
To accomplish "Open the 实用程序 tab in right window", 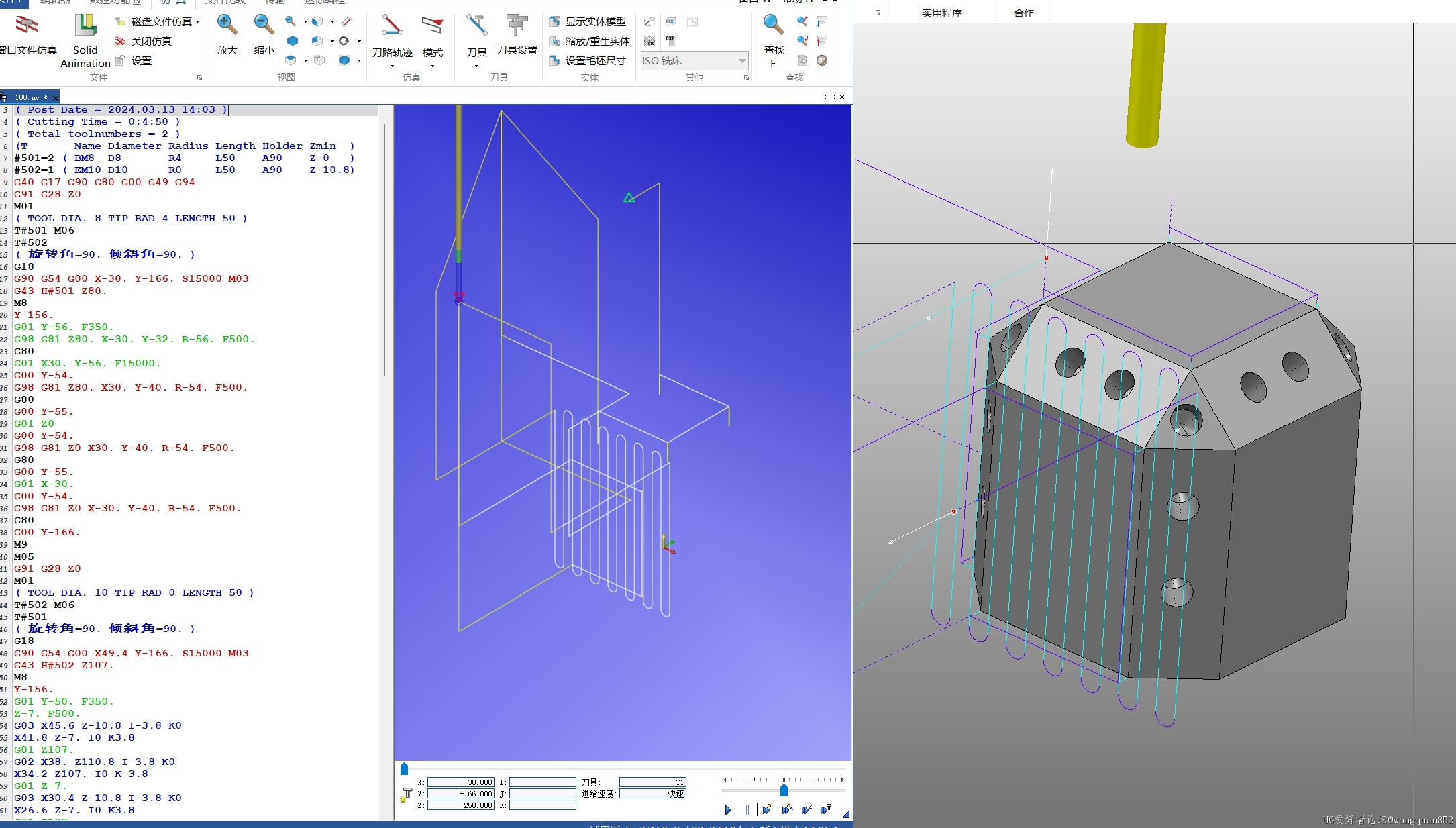I will [941, 13].
